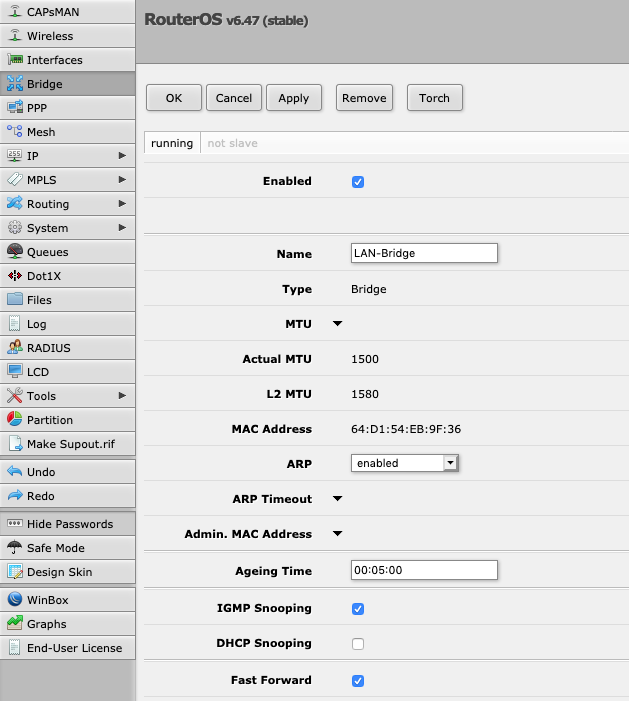Image resolution: width=629 pixels, height=701 pixels.
Task: Disable IGMP Snooping checkbox
Action: coord(358,608)
